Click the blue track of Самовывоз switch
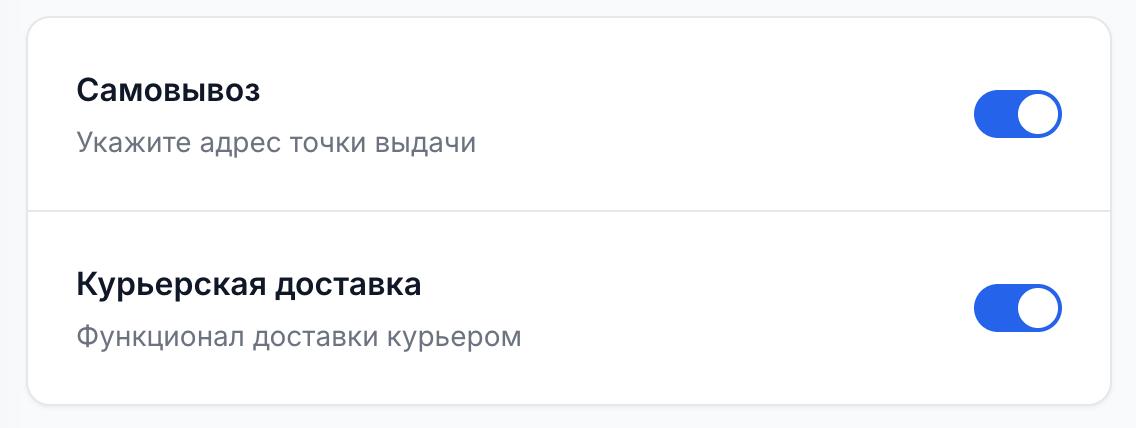The height and width of the screenshot is (428, 1136). 994,115
